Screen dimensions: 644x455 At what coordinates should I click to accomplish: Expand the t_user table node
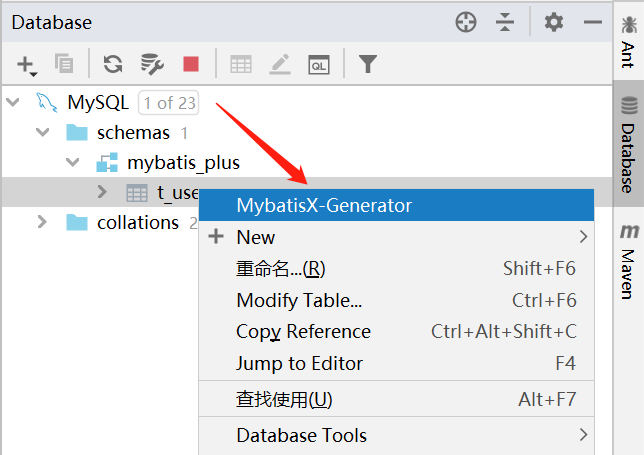pos(102,192)
